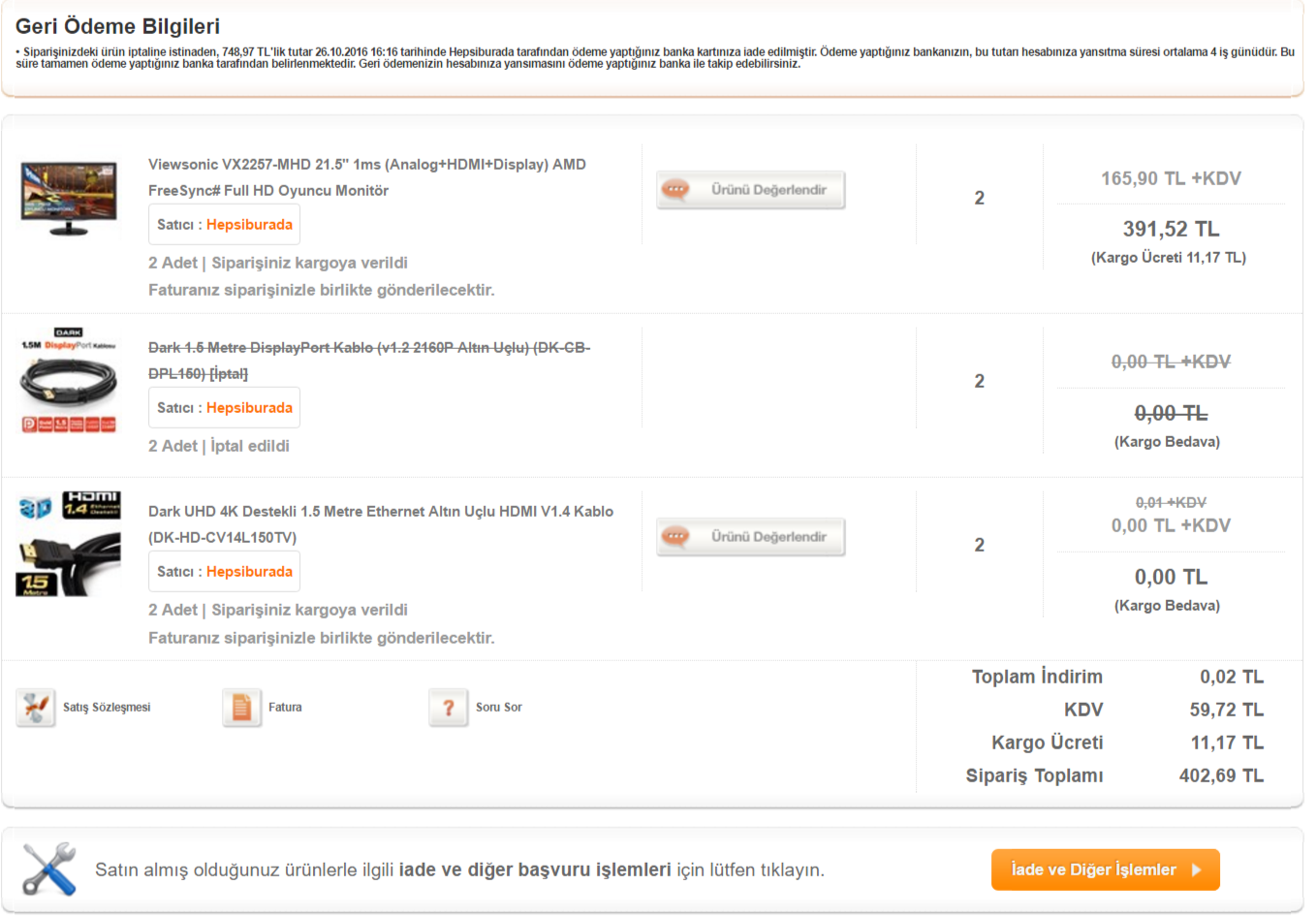Click the wrench and screwdriver tools icon
This screenshot has width=1316, height=917.
click(49, 869)
